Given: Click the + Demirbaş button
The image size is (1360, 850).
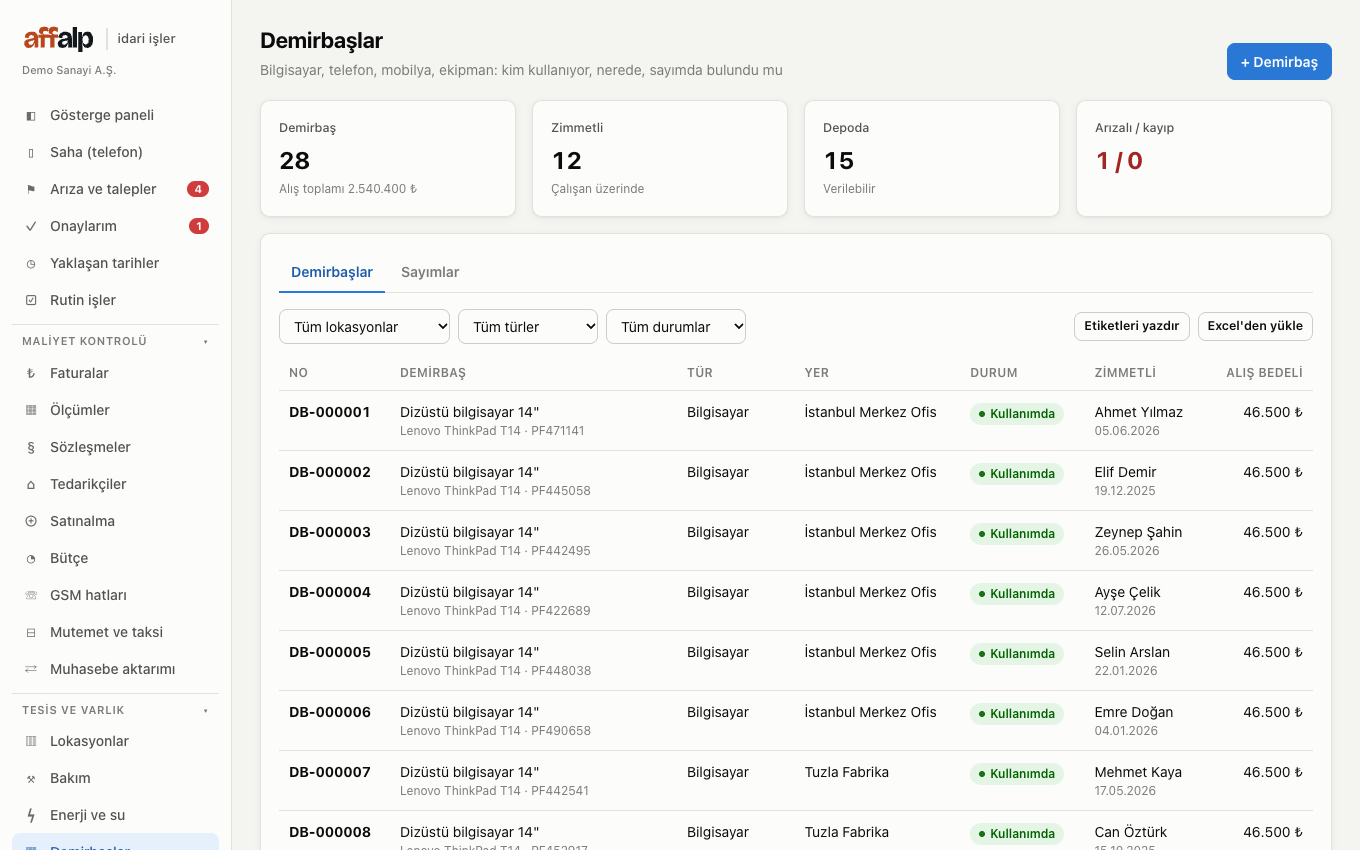Looking at the screenshot, I should pos(1279,62).
